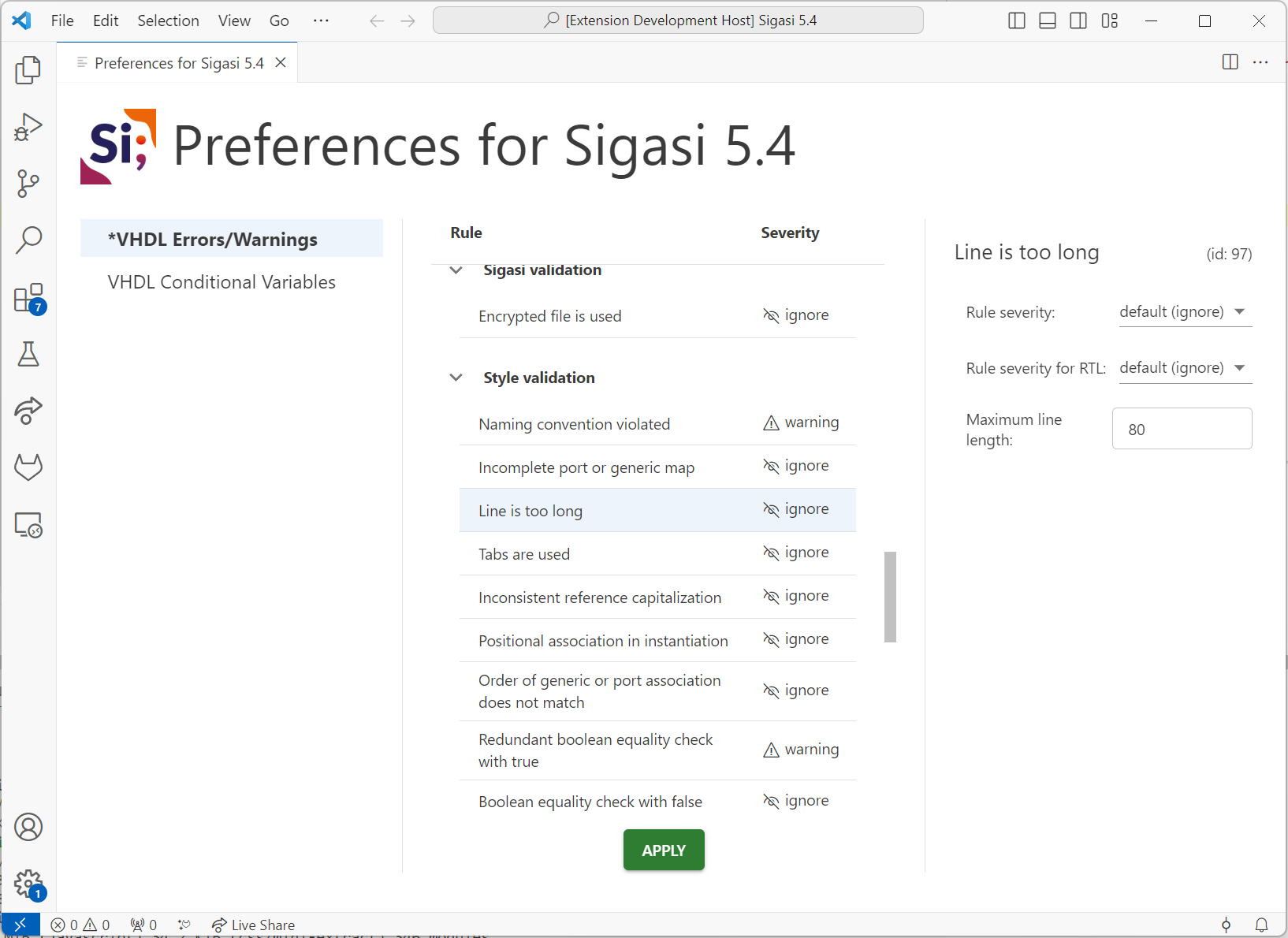
Task: Click the command center search box
Action: [678, 20]
